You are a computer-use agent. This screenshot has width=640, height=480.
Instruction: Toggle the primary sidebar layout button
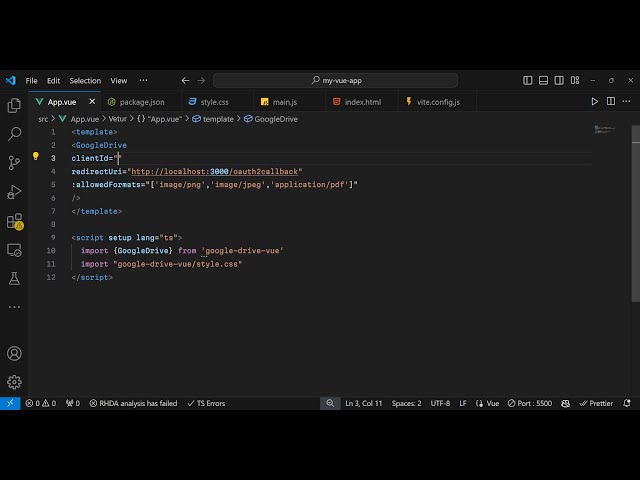528,80
